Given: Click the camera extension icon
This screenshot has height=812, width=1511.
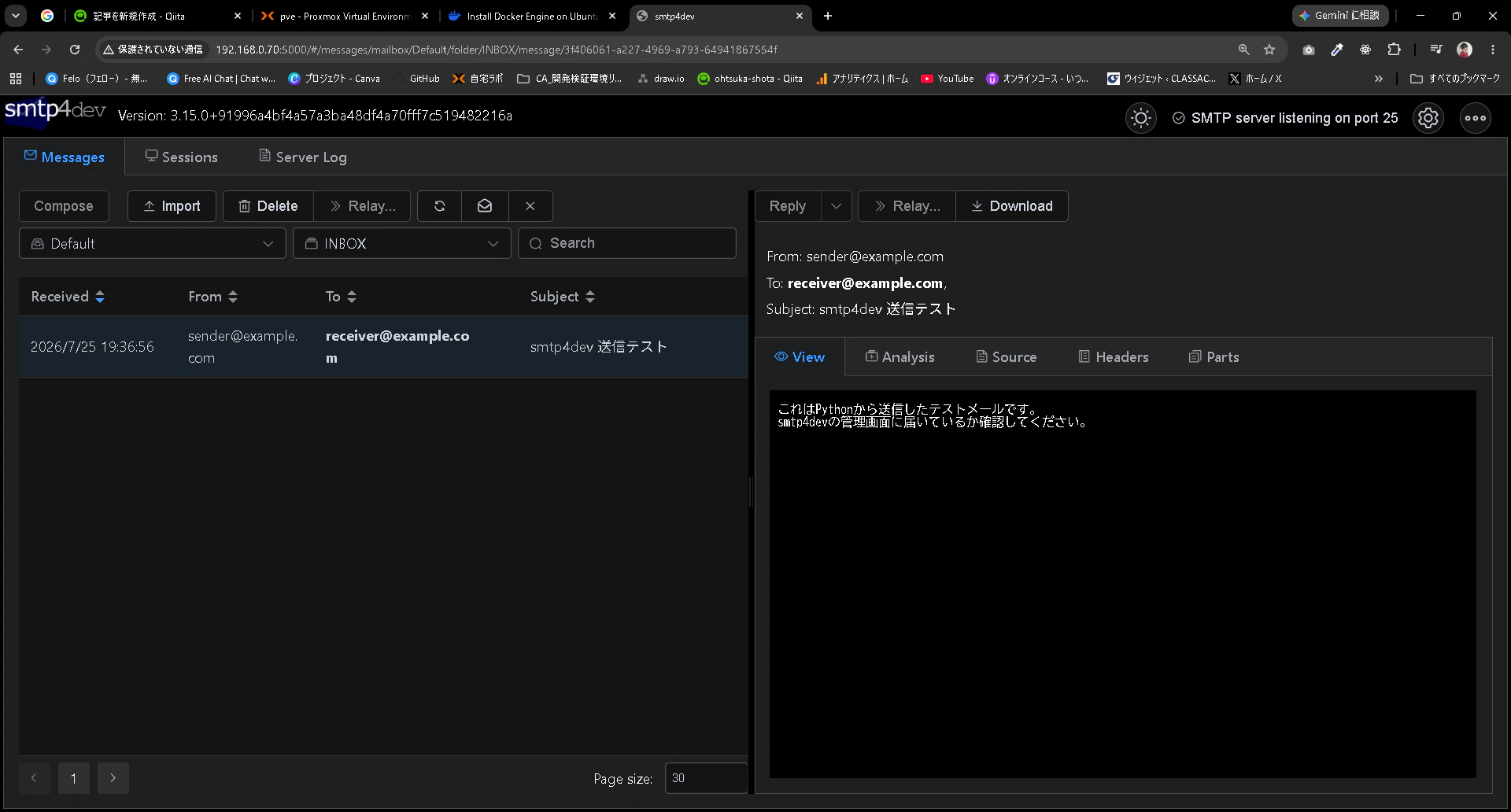Looking at the screenshot, I should (1309, 50).
